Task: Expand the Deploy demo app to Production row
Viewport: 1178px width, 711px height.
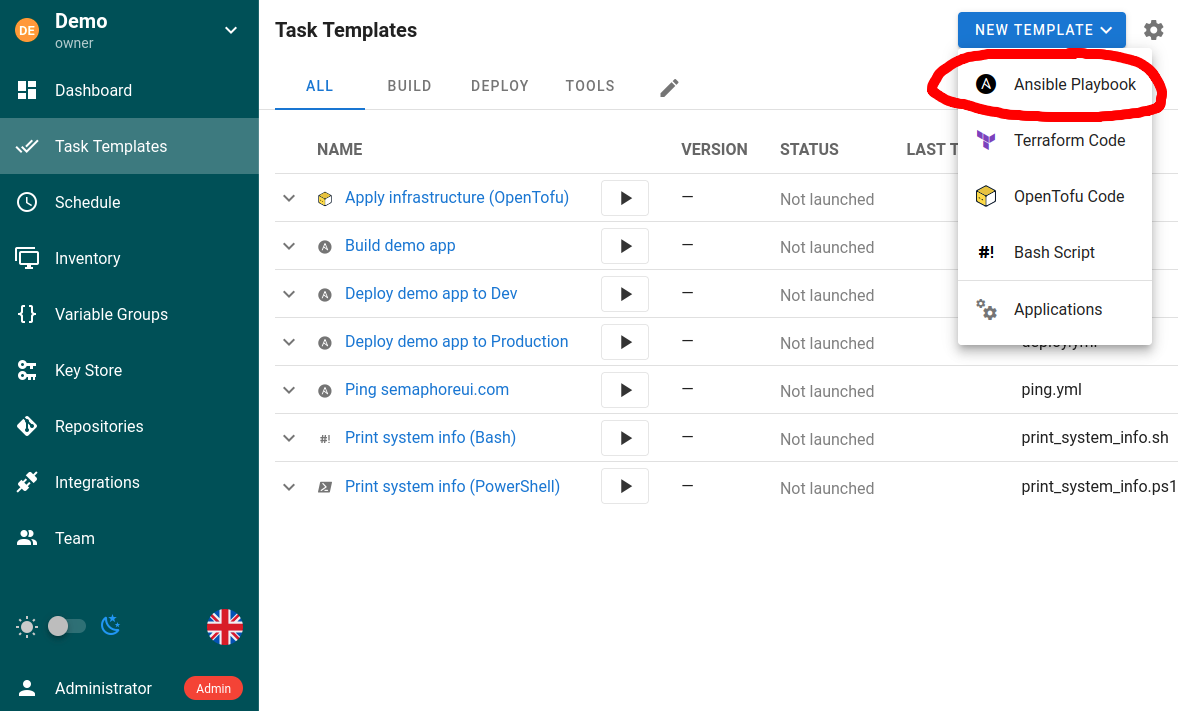Action: pos(289,342)
